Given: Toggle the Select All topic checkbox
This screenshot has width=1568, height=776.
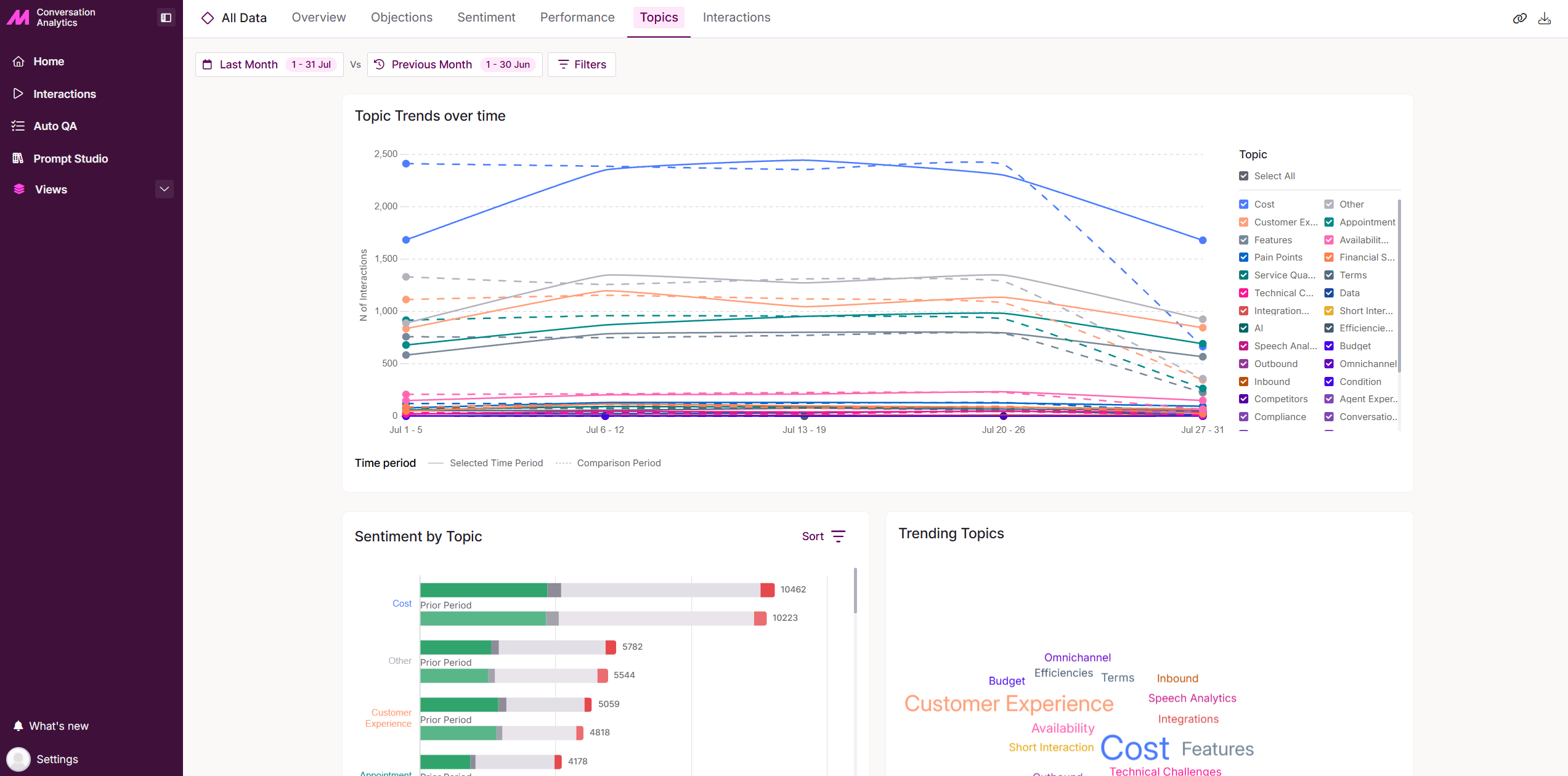Looking at the screenshot, I should [x=1244, y=176].
